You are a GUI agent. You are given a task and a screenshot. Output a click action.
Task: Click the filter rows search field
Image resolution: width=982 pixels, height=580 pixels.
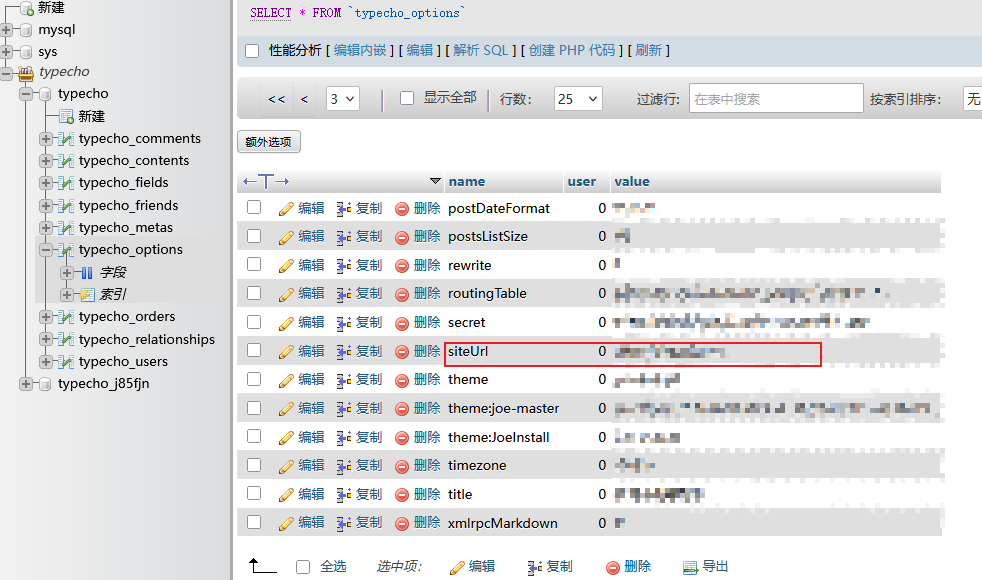pyautogui.click(x=775, y=99)
